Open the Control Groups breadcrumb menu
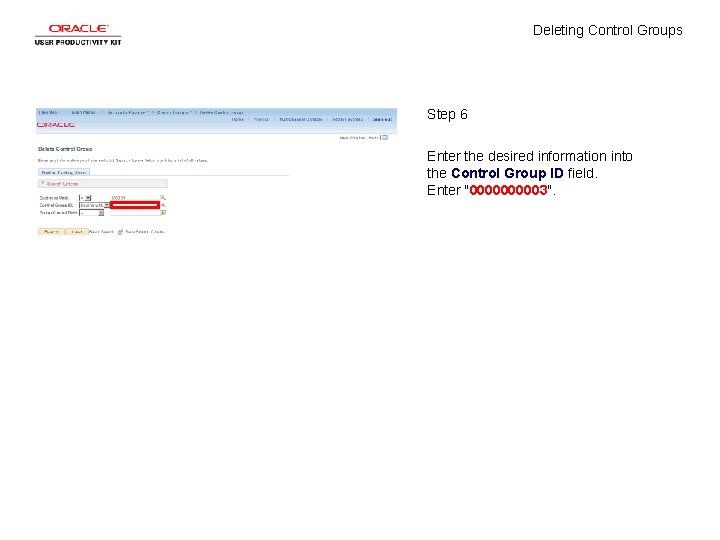This screenshot has height=540, width=720. pyautogui.click(x=173, y=112)
